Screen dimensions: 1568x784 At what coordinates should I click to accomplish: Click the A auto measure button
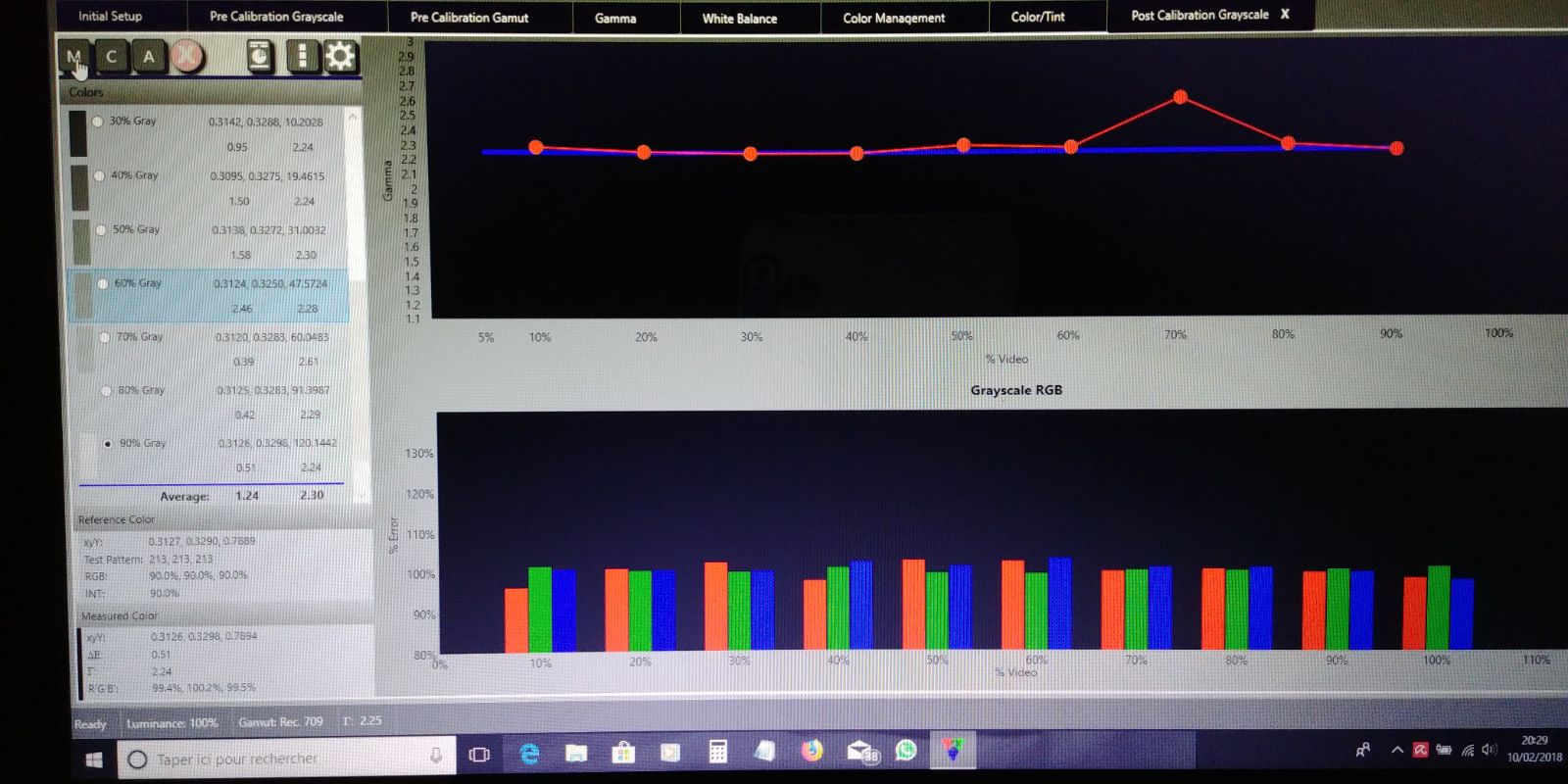pyautogui.click(x=148, y=57)
